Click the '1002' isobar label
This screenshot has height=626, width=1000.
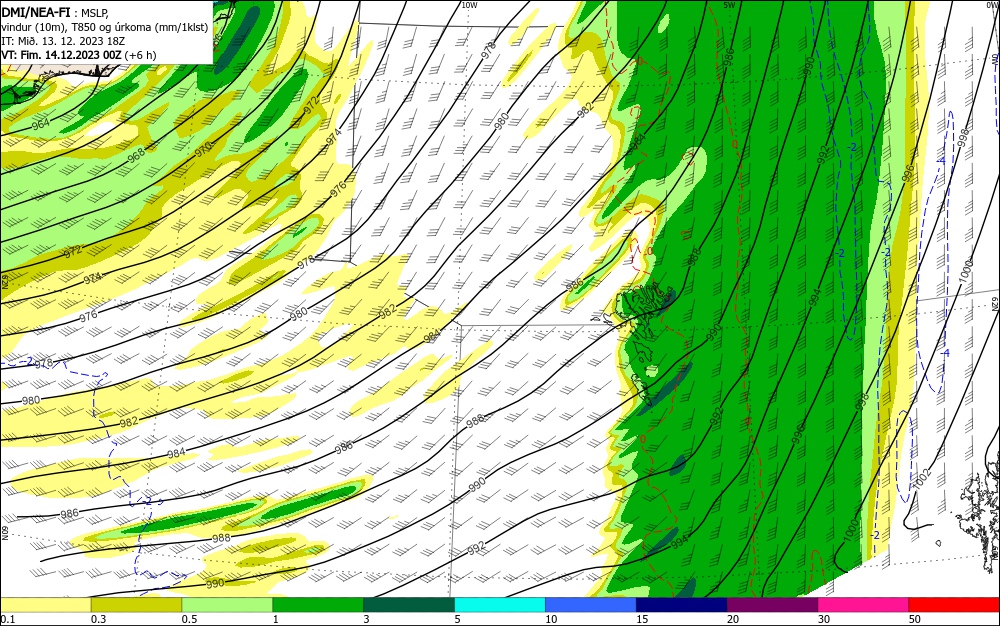(x=922, y=479)
